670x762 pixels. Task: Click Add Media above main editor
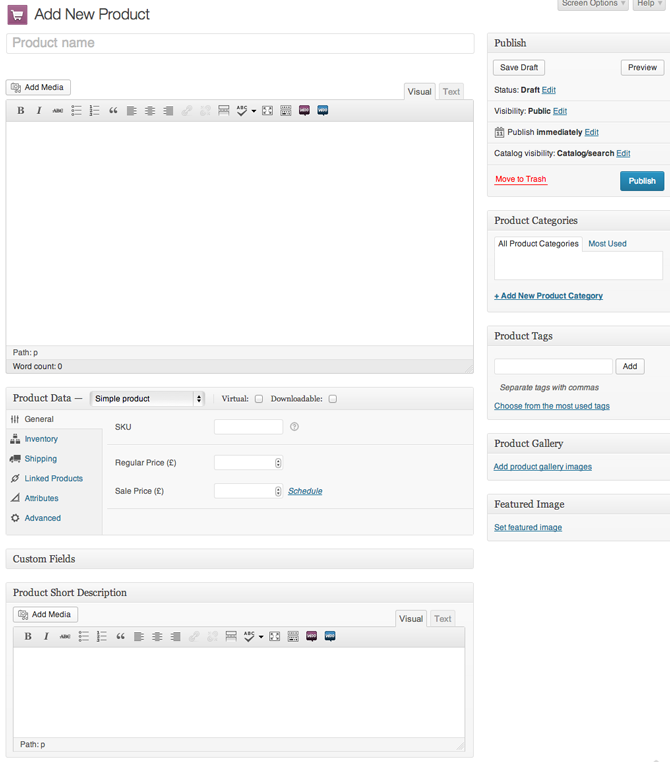pyautogui.click(x=38, y=87)
